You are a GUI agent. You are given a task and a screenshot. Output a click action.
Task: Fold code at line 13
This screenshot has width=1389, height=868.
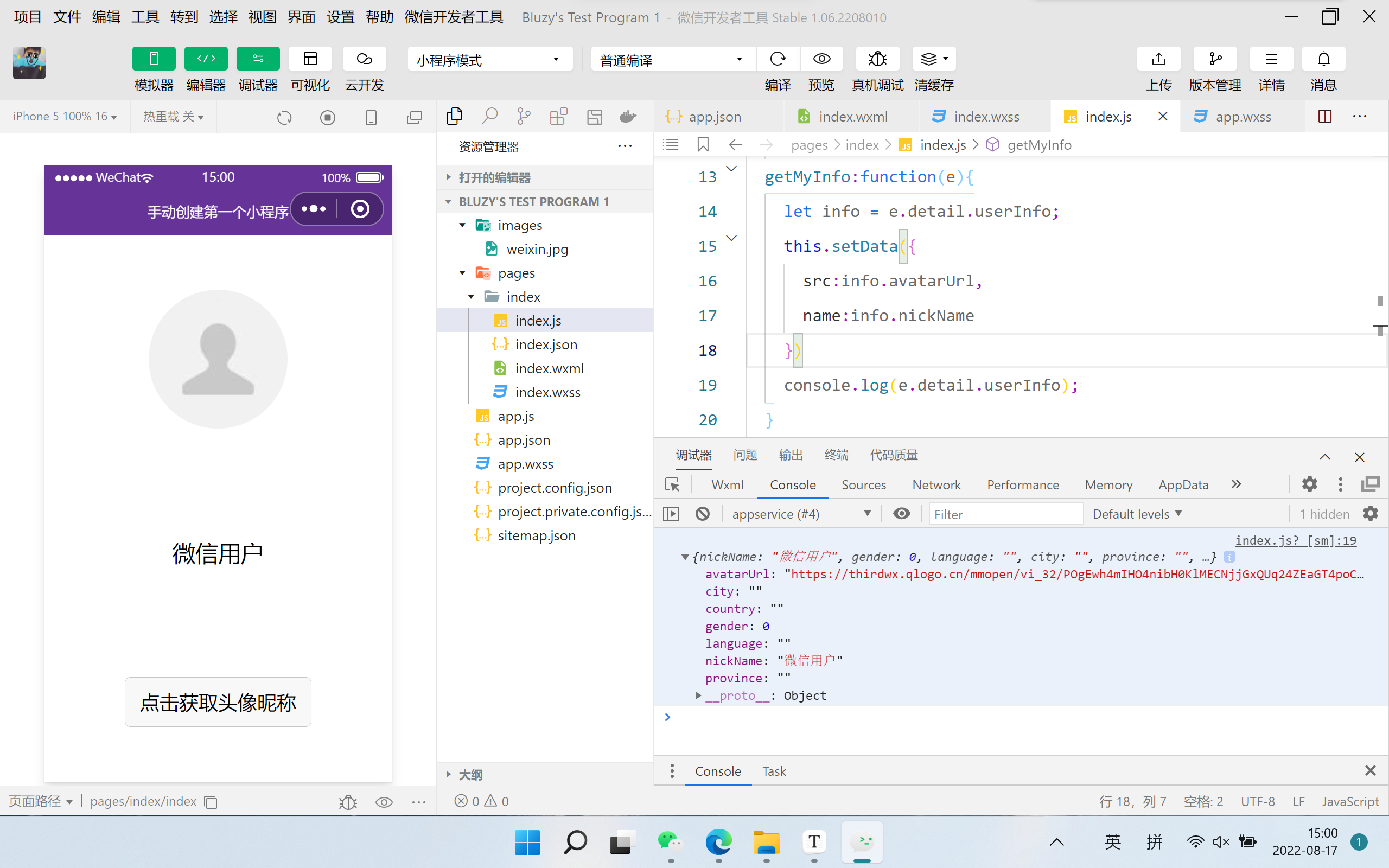pos(731,169)
